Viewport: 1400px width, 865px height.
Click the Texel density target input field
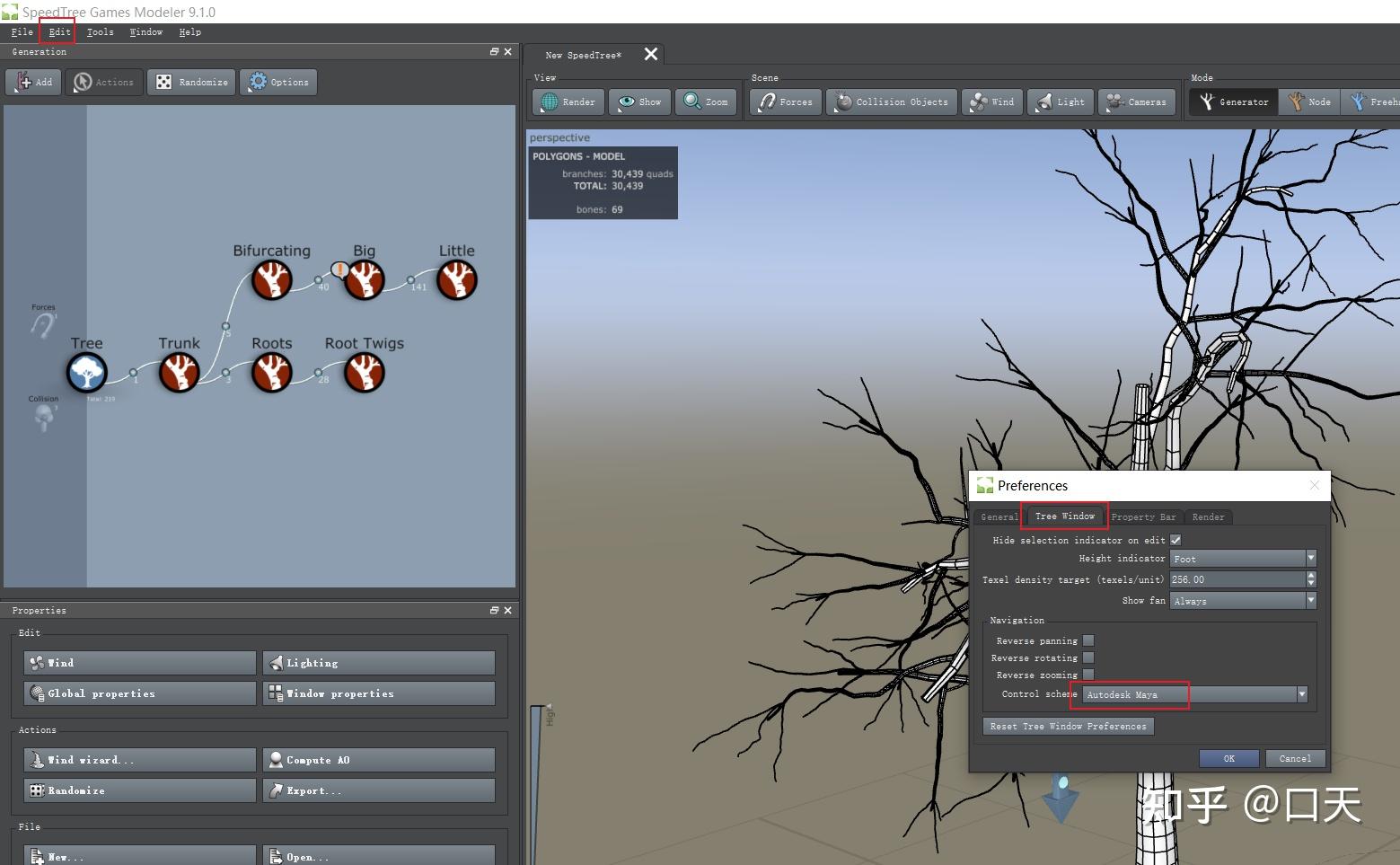(x=1237, y=579)
